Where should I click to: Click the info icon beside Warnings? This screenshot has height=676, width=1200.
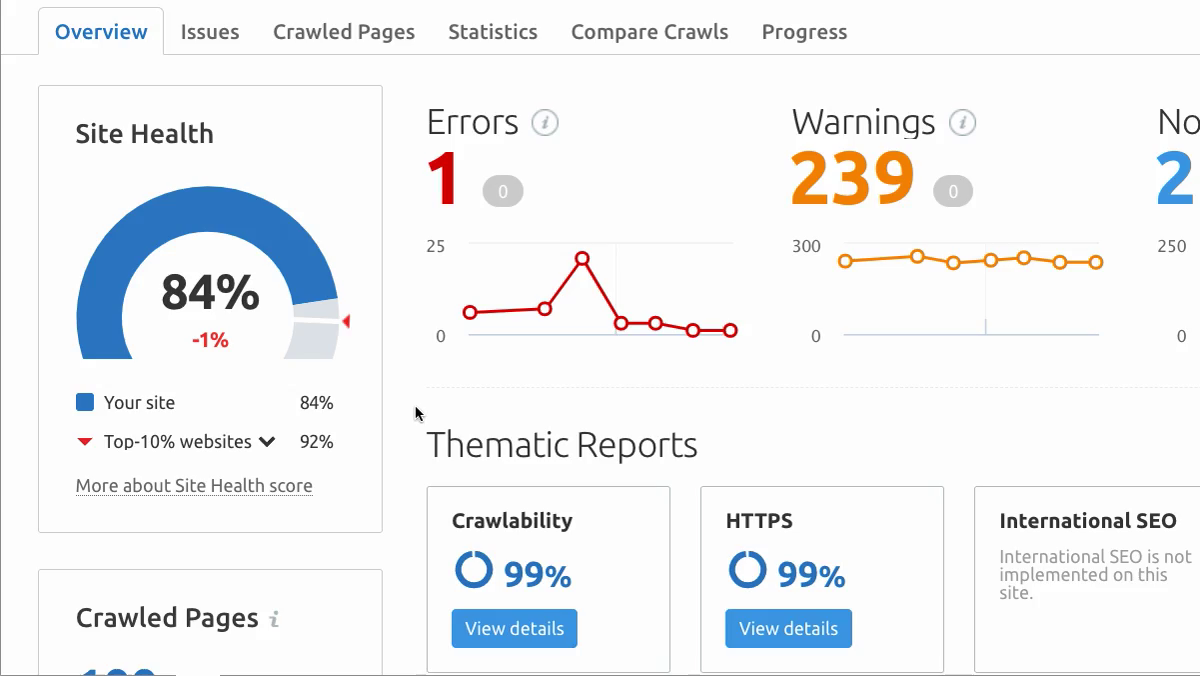point(962,123)
